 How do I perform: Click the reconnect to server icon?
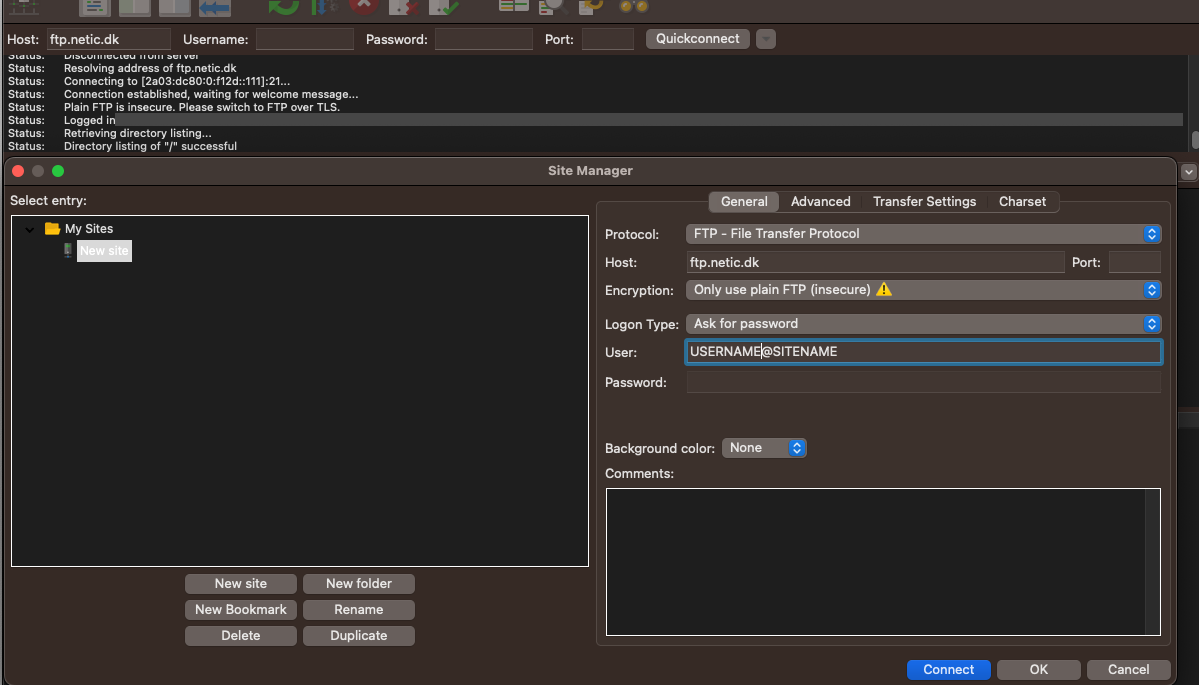pos(444,7)
